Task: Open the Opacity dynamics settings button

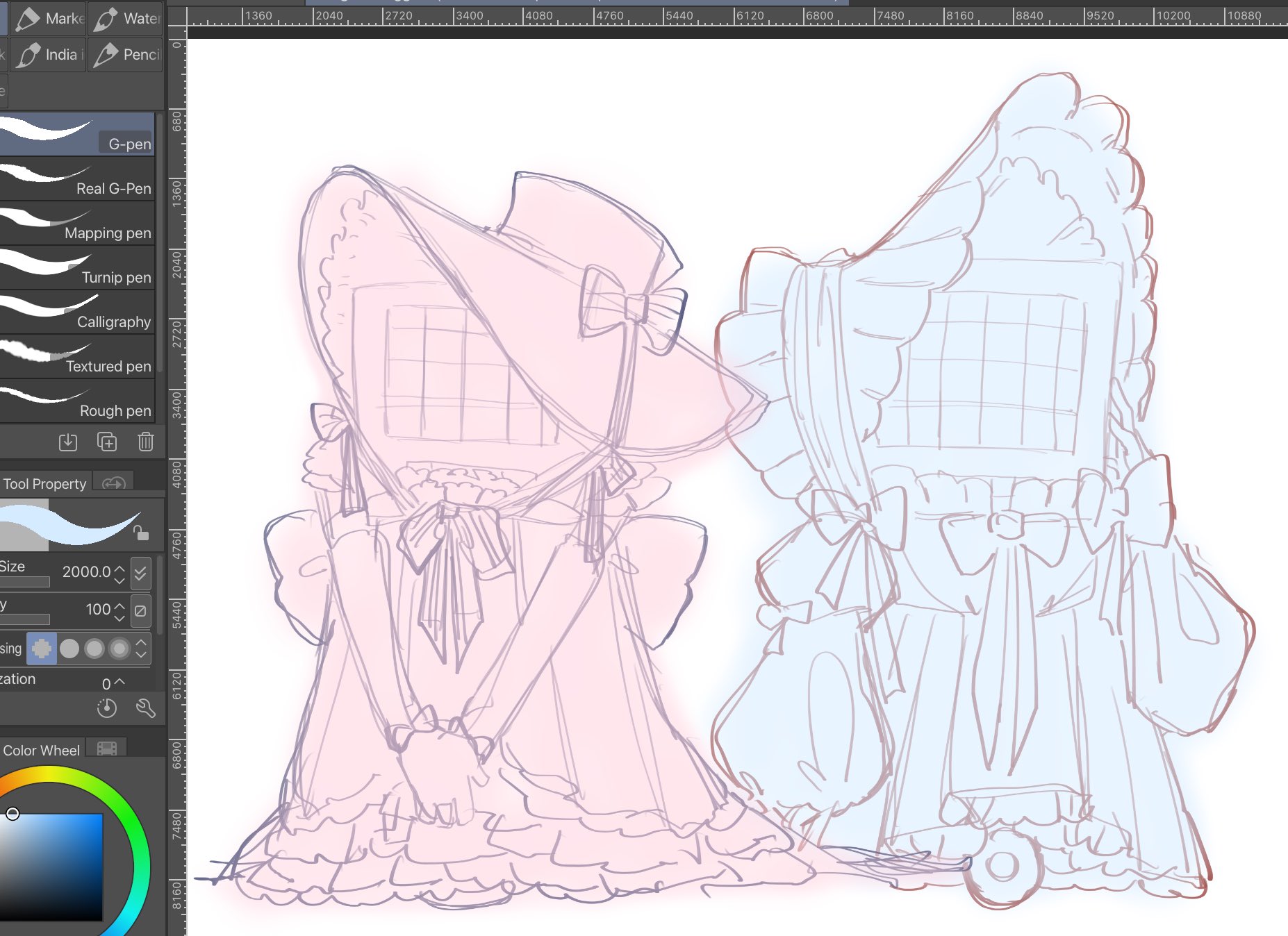Action: pyautogui.click(x=140, y=610)
